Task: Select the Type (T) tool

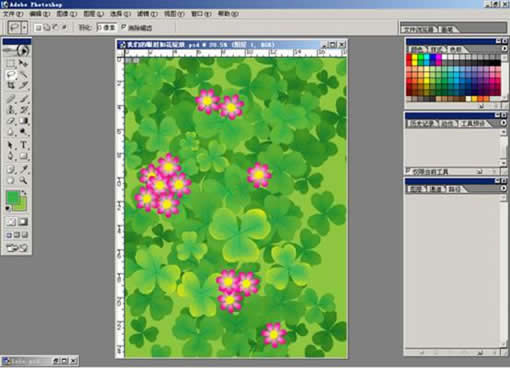Action: pyautogui.click(x=23, y=145)
